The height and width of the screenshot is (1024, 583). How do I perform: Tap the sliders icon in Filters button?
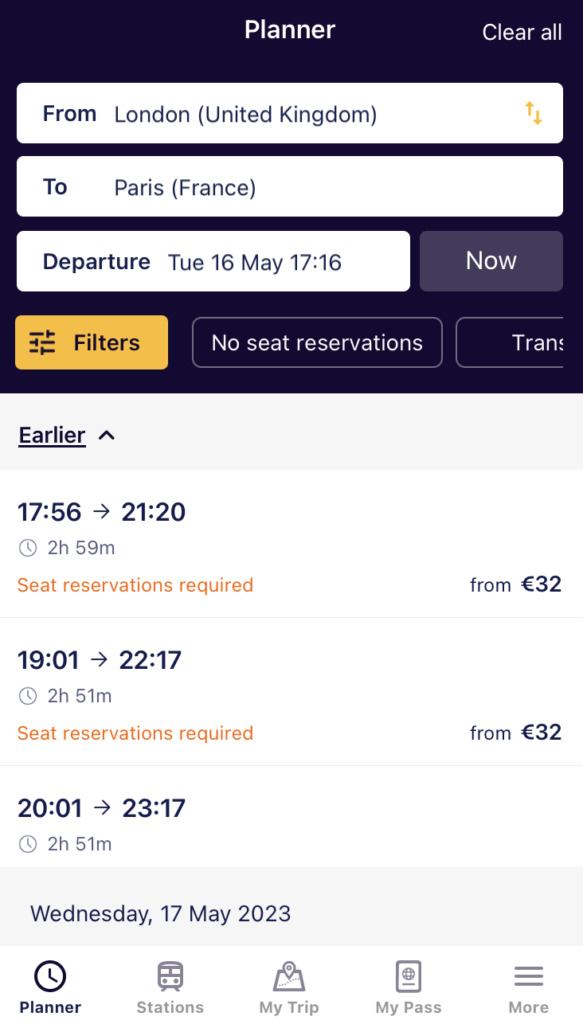tap(42, 343)
